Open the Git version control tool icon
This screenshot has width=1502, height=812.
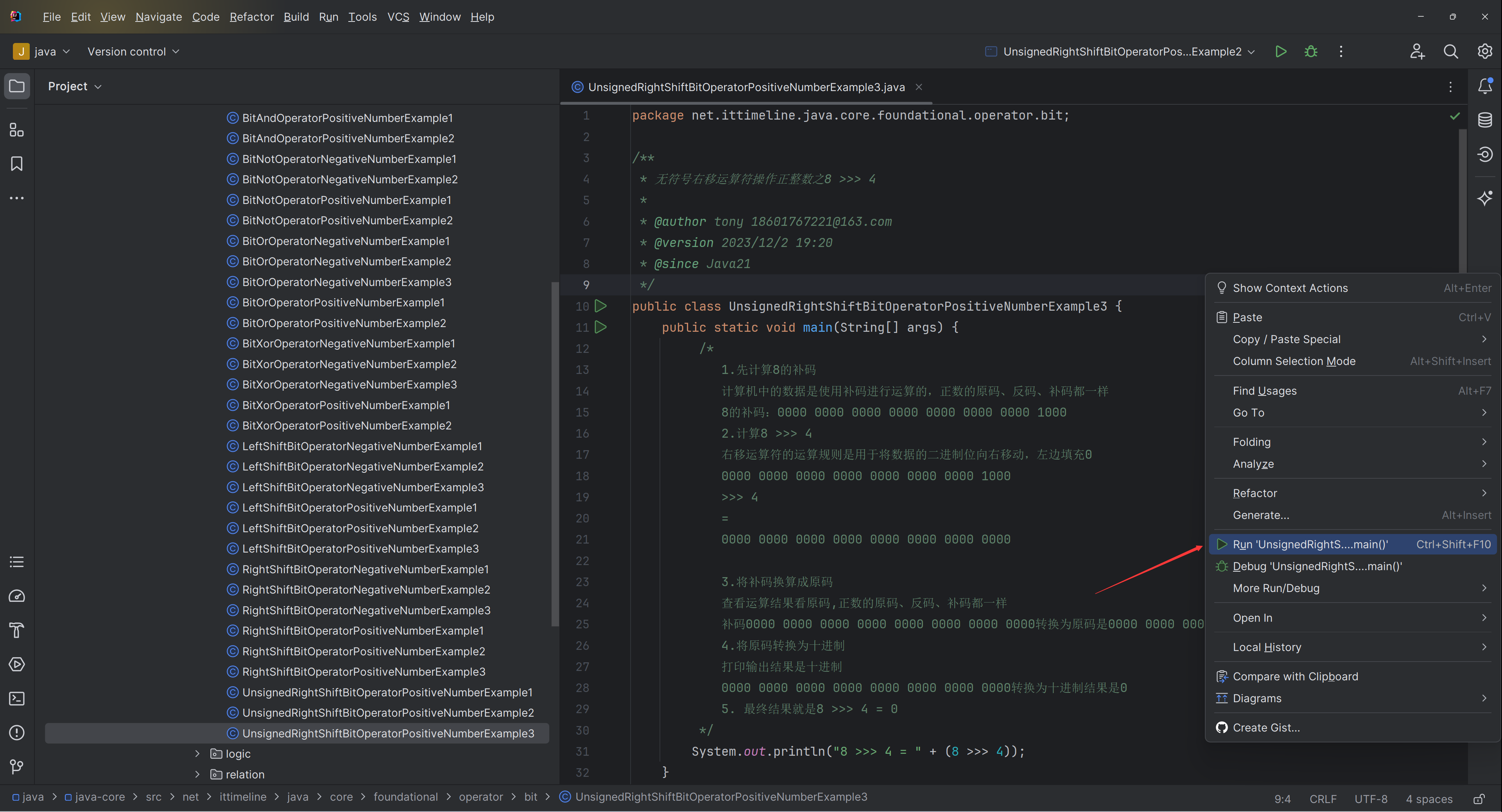(x=17, y=767)
